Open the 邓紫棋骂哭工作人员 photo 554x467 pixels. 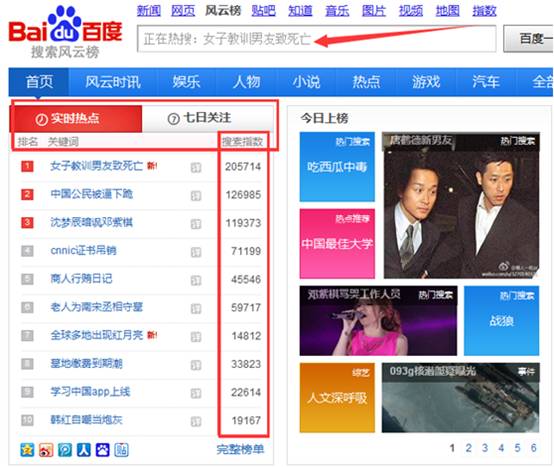tap(378, 321)
